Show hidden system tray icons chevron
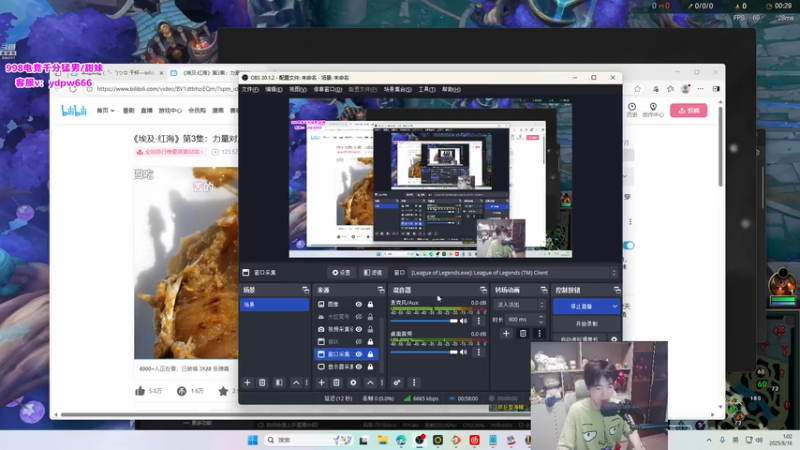Image resolution: width=800 pixels, height=450 pixels. (709, 440)
